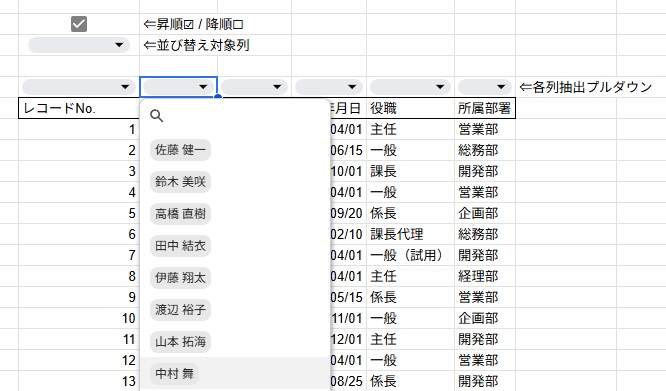Click the 経理部 cell
This screenshot has width=666, height=391.
pos(485,276)
